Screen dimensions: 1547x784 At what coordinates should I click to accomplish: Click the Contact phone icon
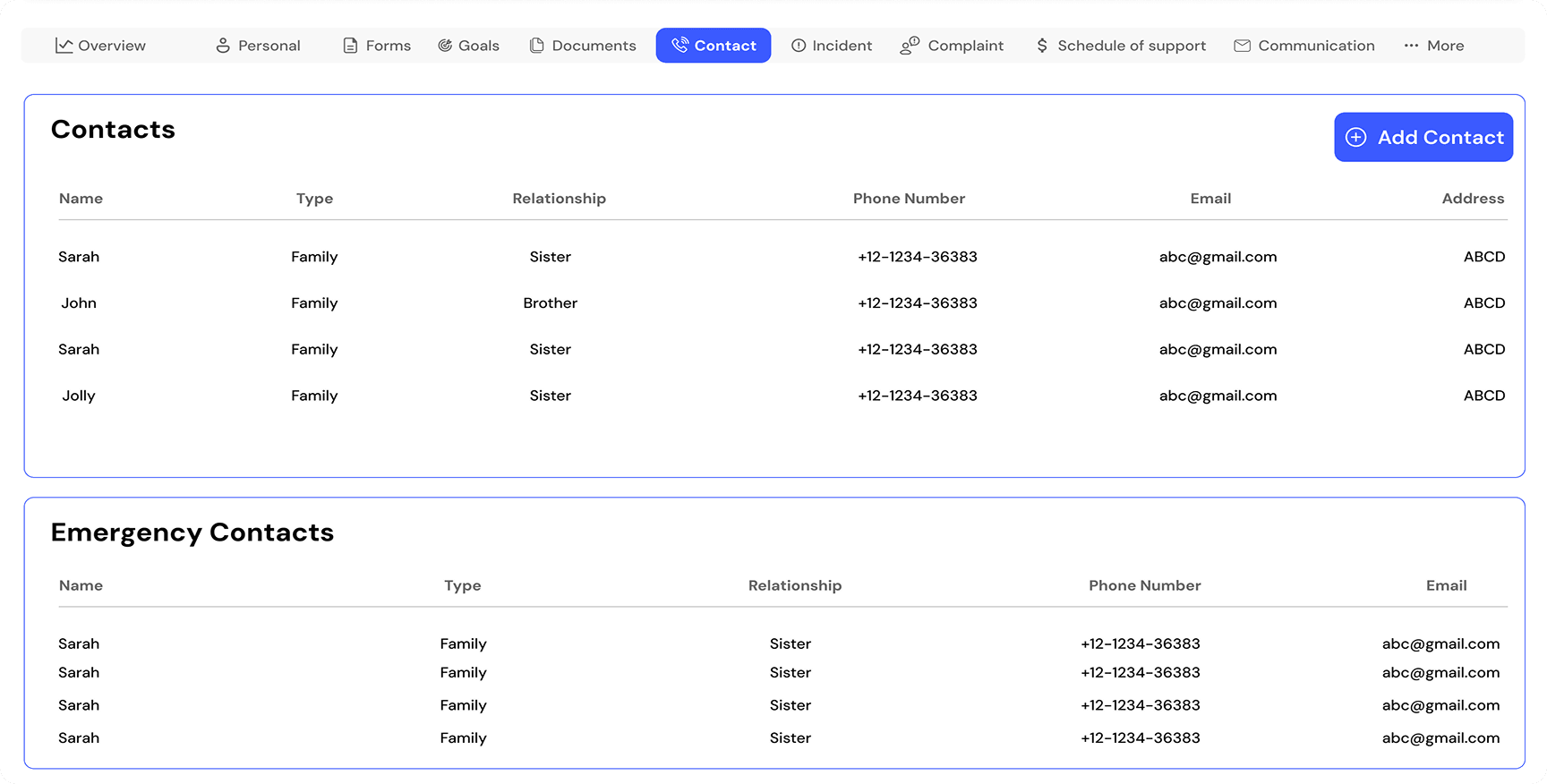pyautogui.click(x=680, y=45)
